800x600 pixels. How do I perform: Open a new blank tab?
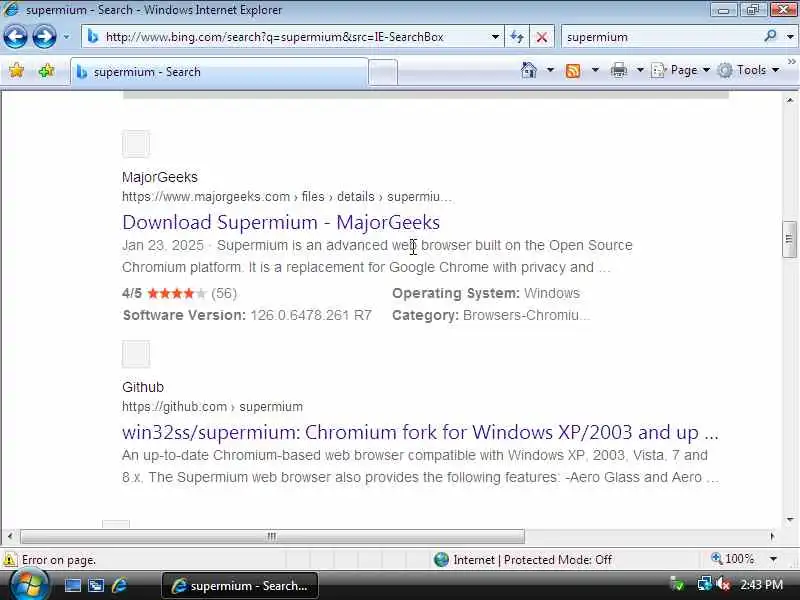(383, 72)
